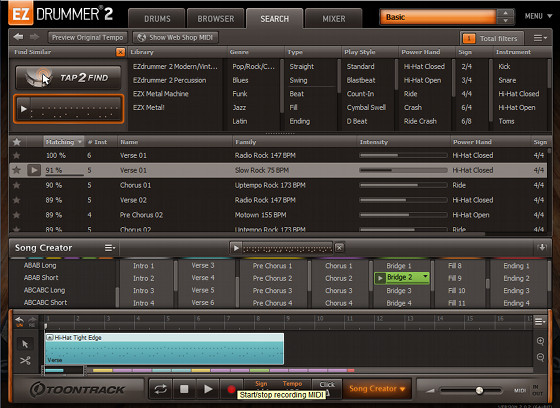
Task: Open the Song Creator options menu icon
Action: 109,248
